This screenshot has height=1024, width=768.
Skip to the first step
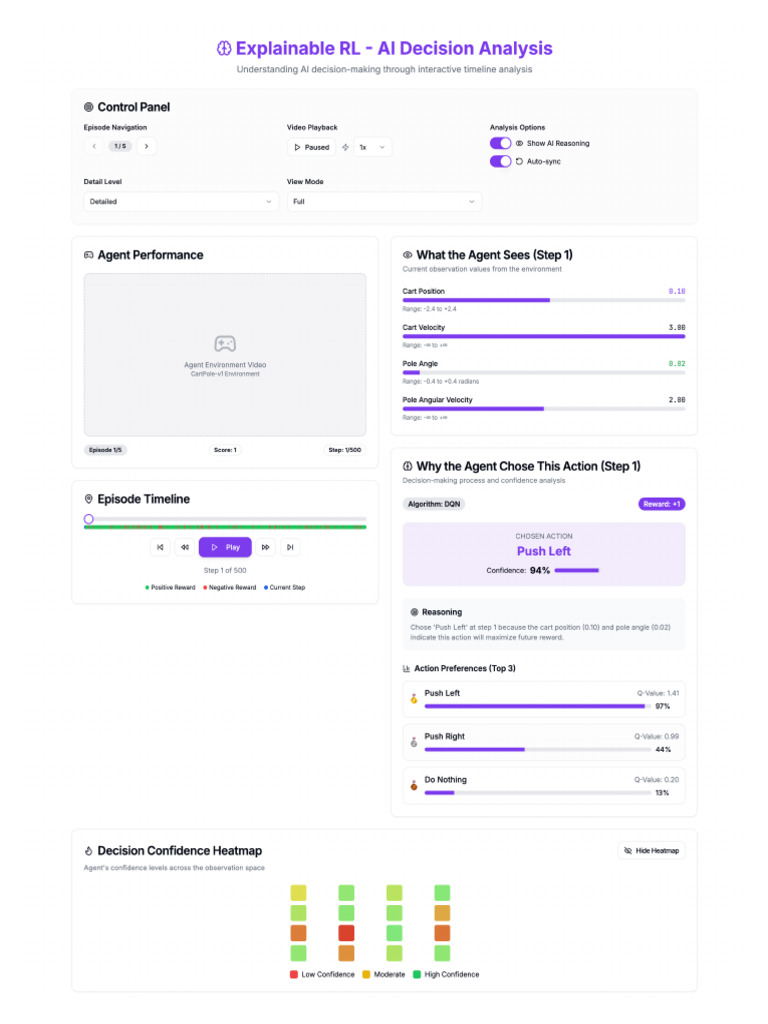coord(160,547)
